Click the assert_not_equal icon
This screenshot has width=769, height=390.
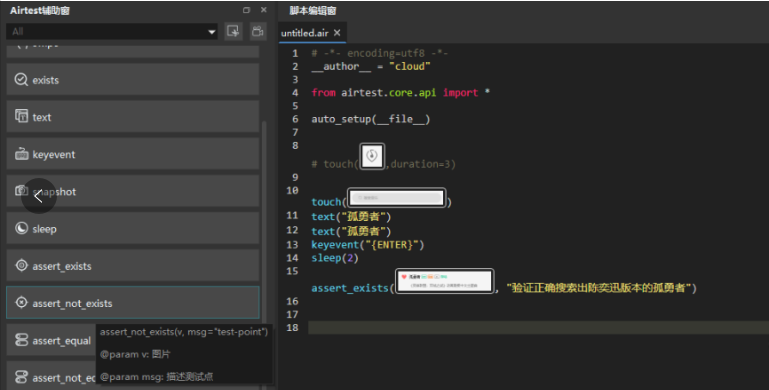pos(21,377)
